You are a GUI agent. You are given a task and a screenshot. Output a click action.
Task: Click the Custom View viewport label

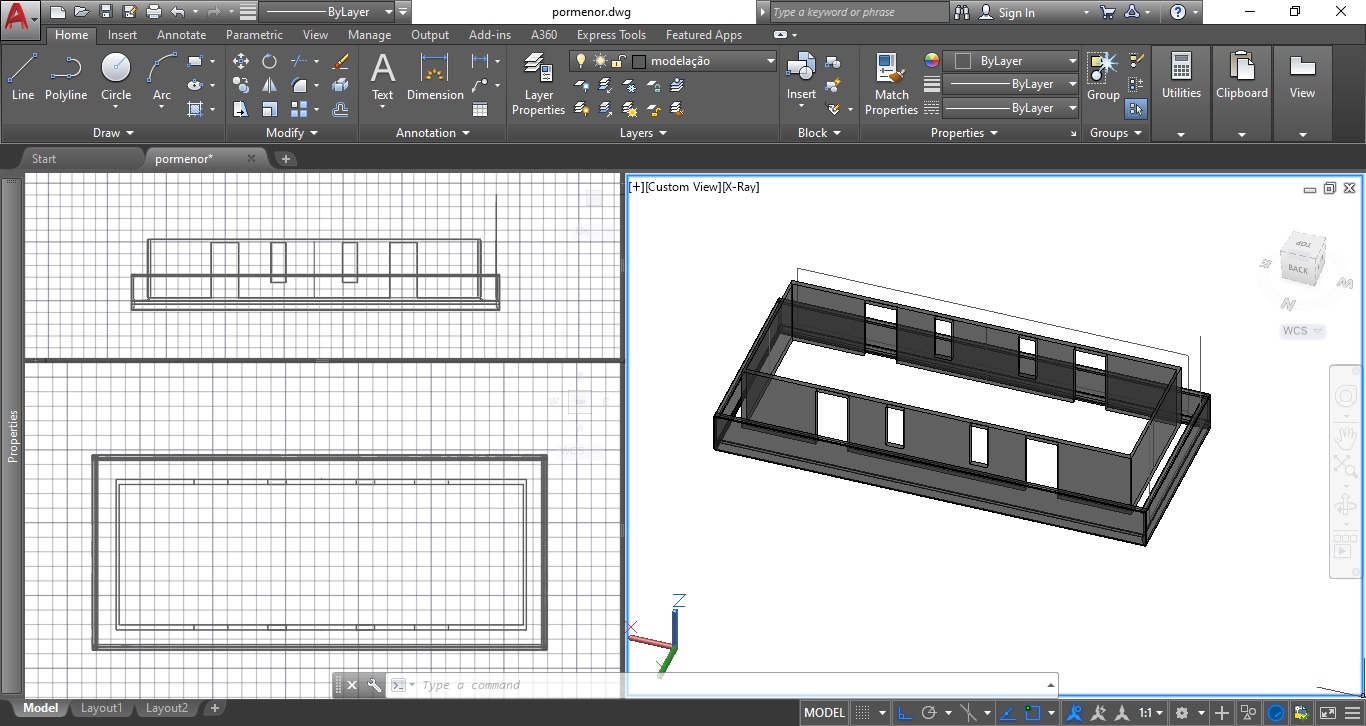click(x=683, y=187)
